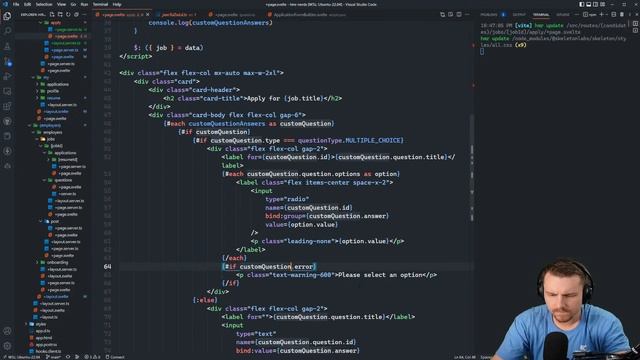The width and height of the screenshot is (640, 360).
Task: Click New Folder icon in Explorer header
Action: click(60, 14)
